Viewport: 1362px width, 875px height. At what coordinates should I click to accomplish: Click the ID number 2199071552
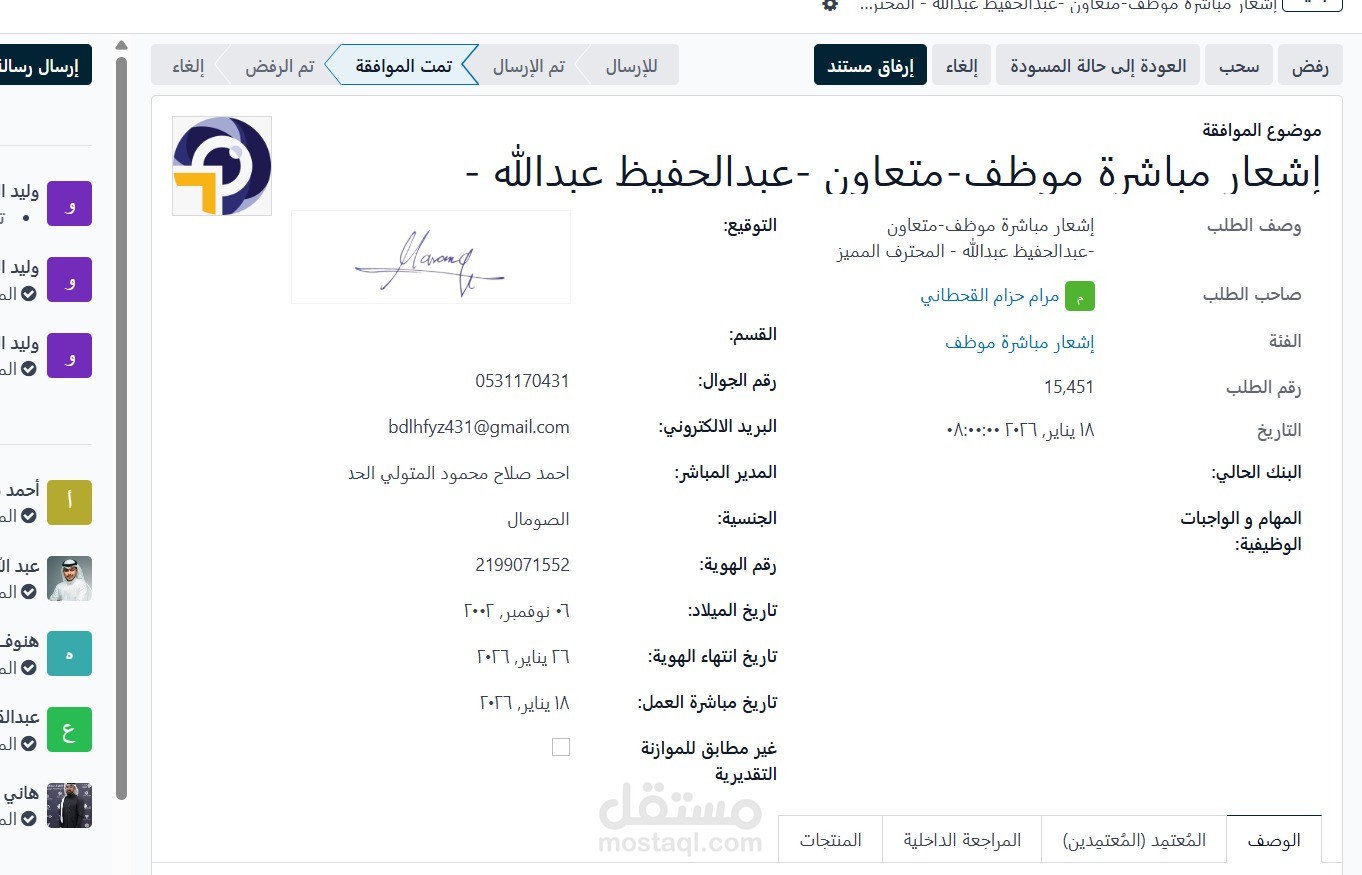click(522, 565)
